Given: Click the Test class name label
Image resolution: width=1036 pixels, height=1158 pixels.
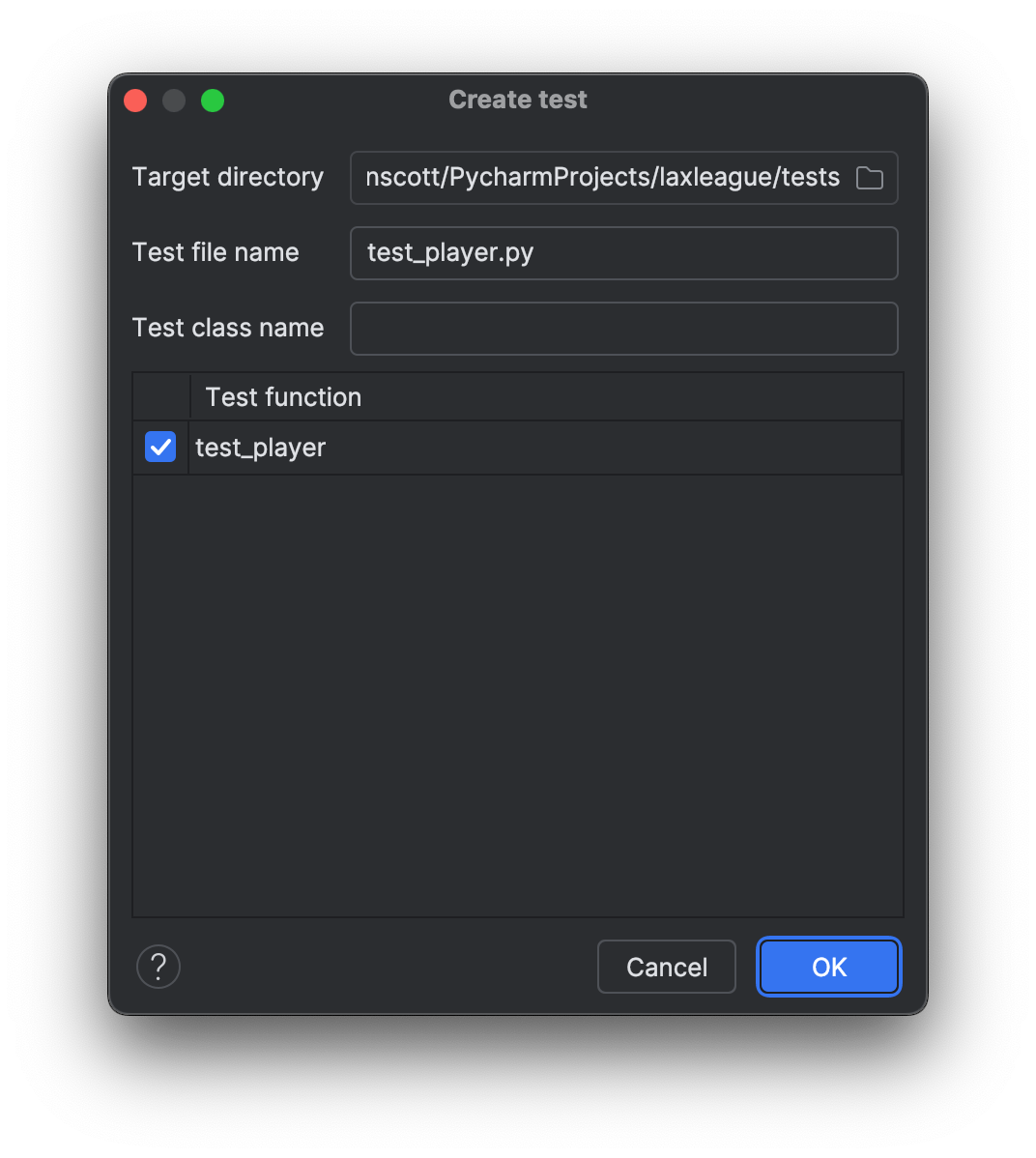Looking at the screenshot, I should (x=228, y=329).
